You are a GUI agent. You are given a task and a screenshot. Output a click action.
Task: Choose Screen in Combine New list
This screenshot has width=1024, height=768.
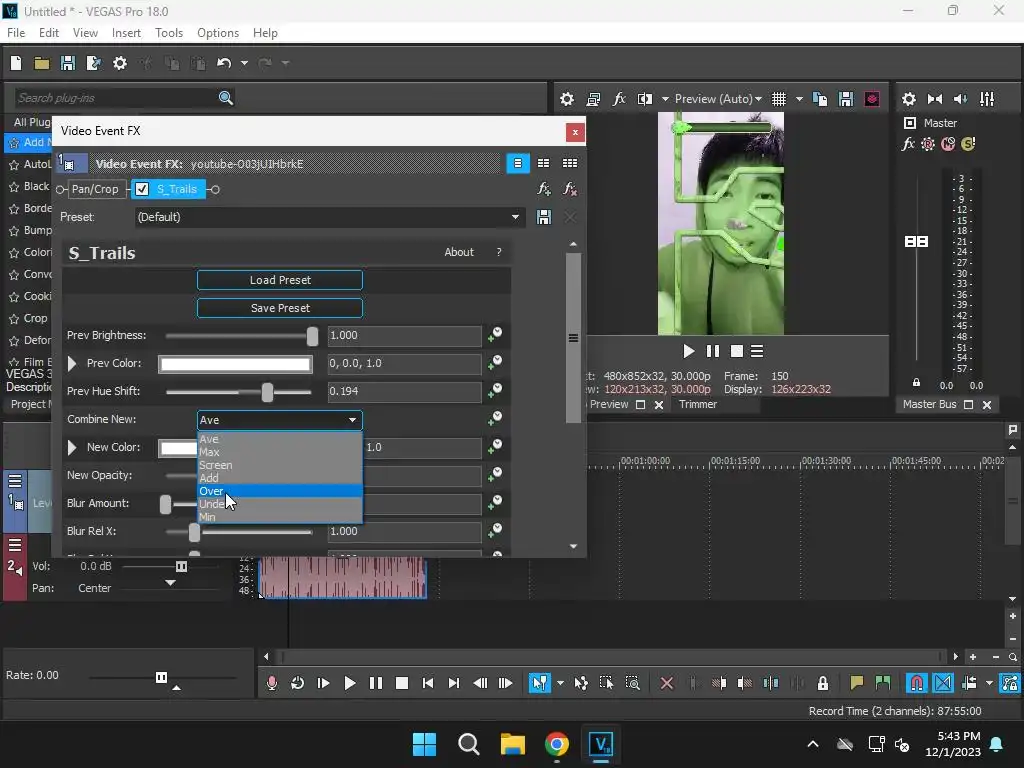(x=280, y=465)
